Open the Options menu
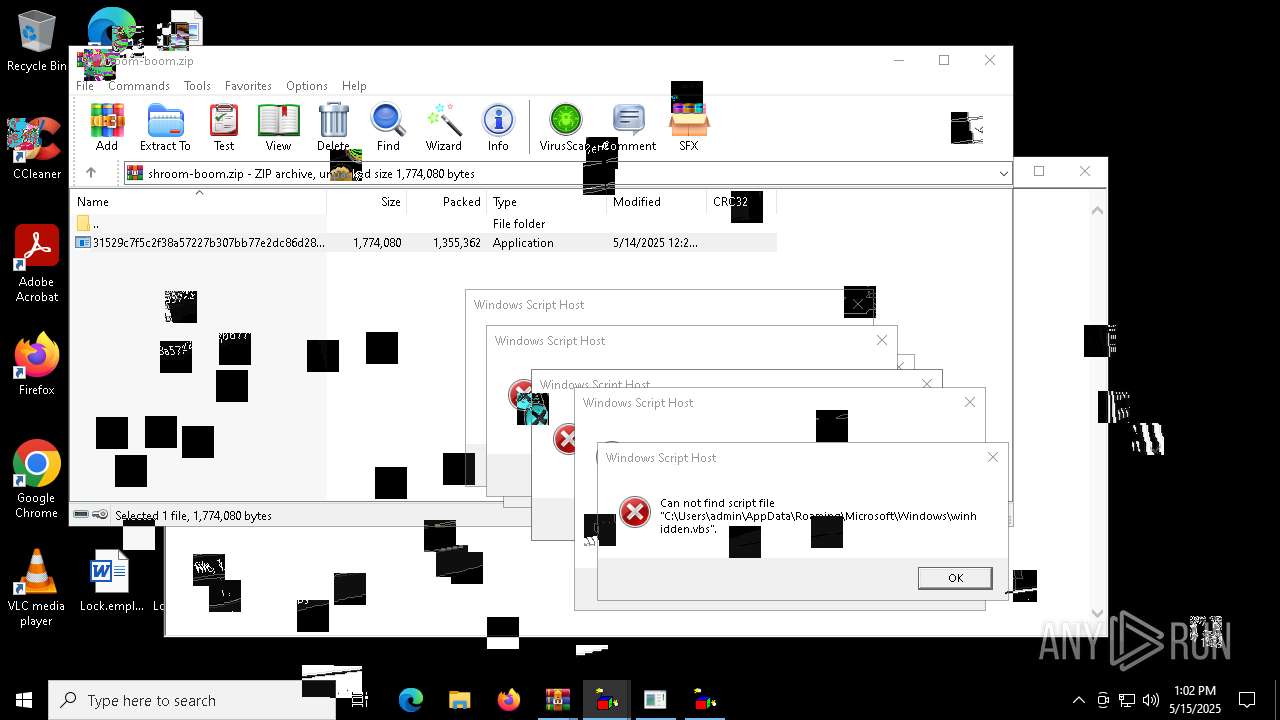This screenshot has width=1280, height=720. (x=307, y=86)
